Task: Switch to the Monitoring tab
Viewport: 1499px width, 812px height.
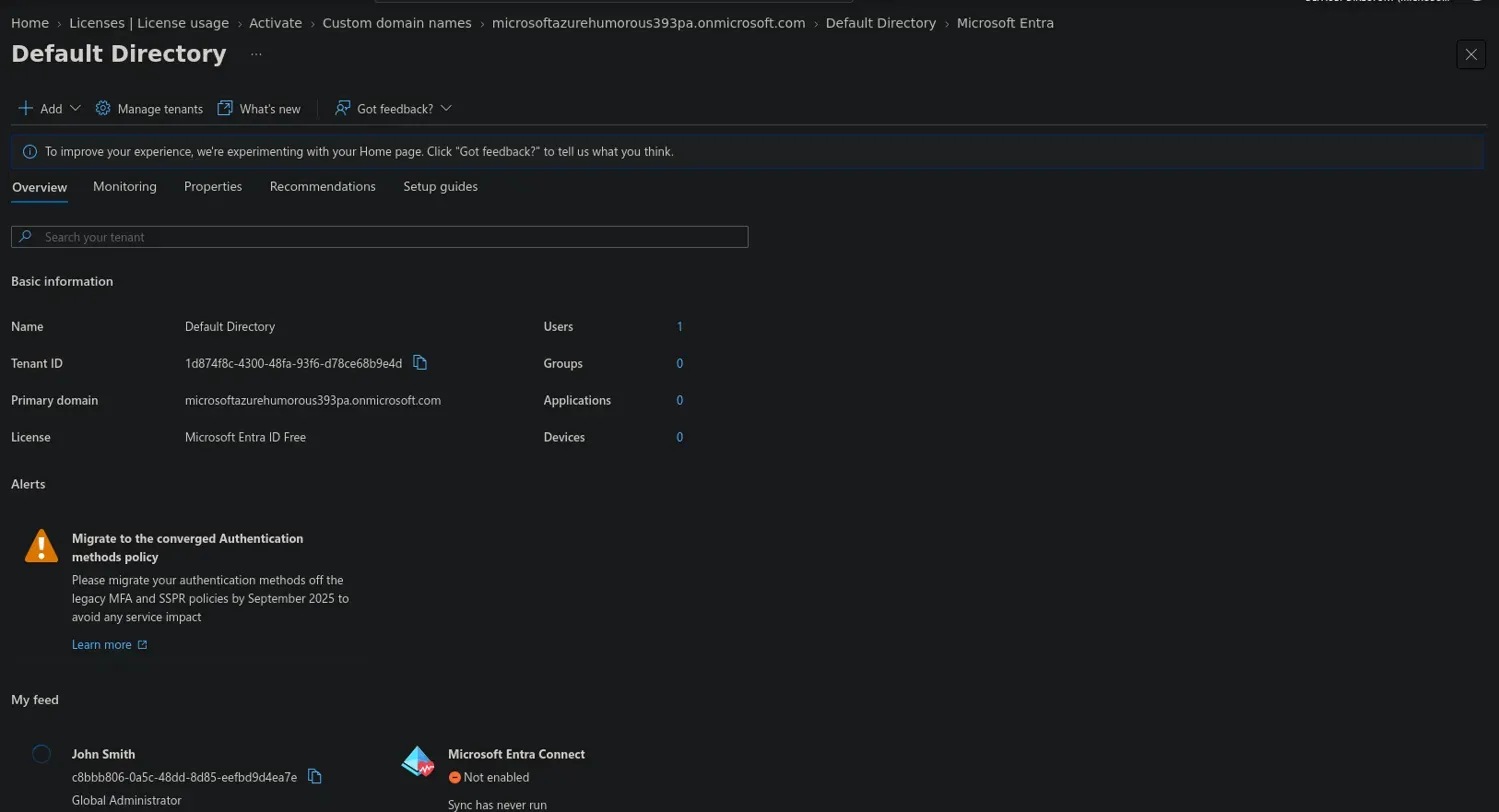Action: pyautogui.click(x=125, y=187)
